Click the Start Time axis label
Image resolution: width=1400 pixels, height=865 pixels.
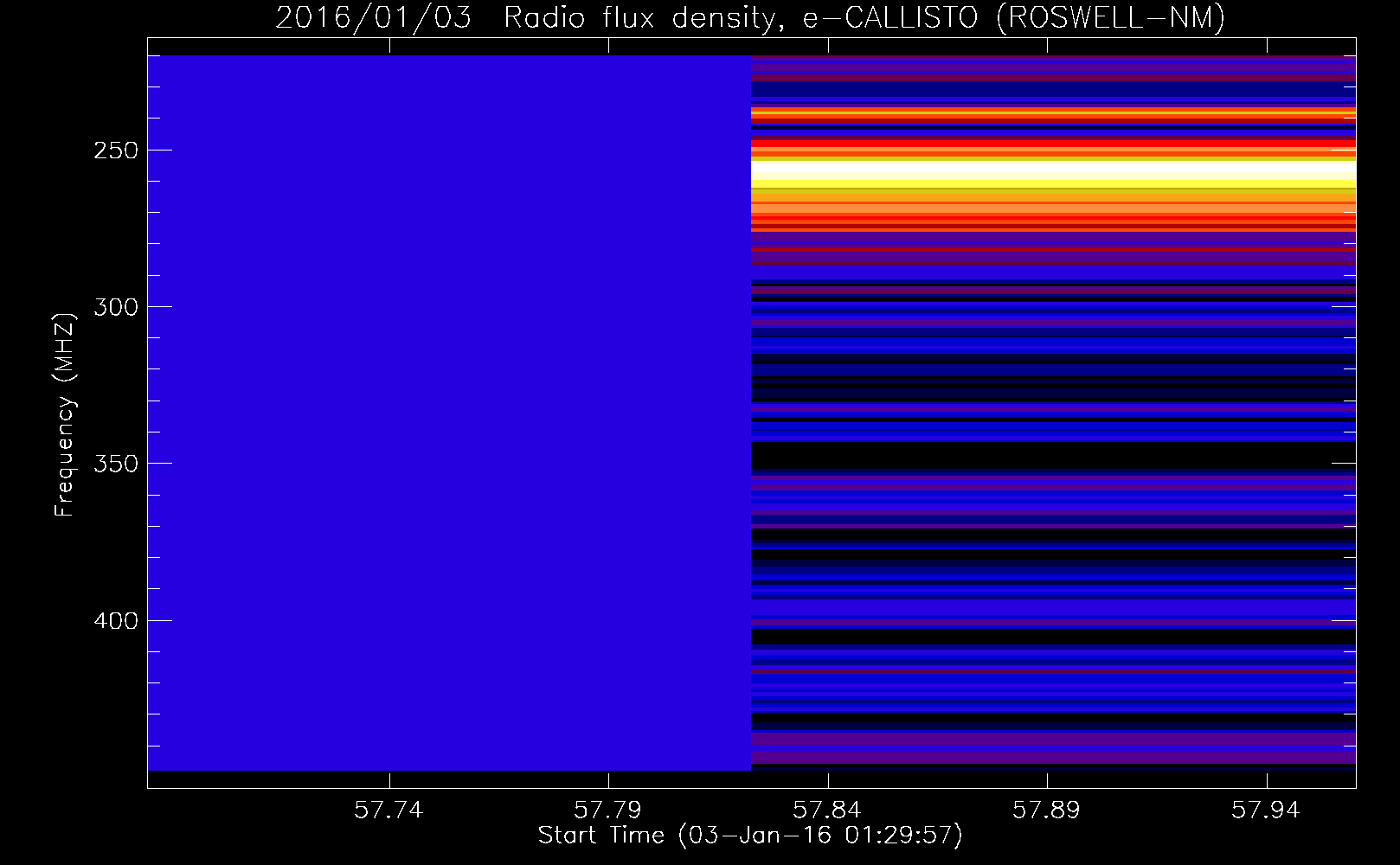tap(750, 835)
